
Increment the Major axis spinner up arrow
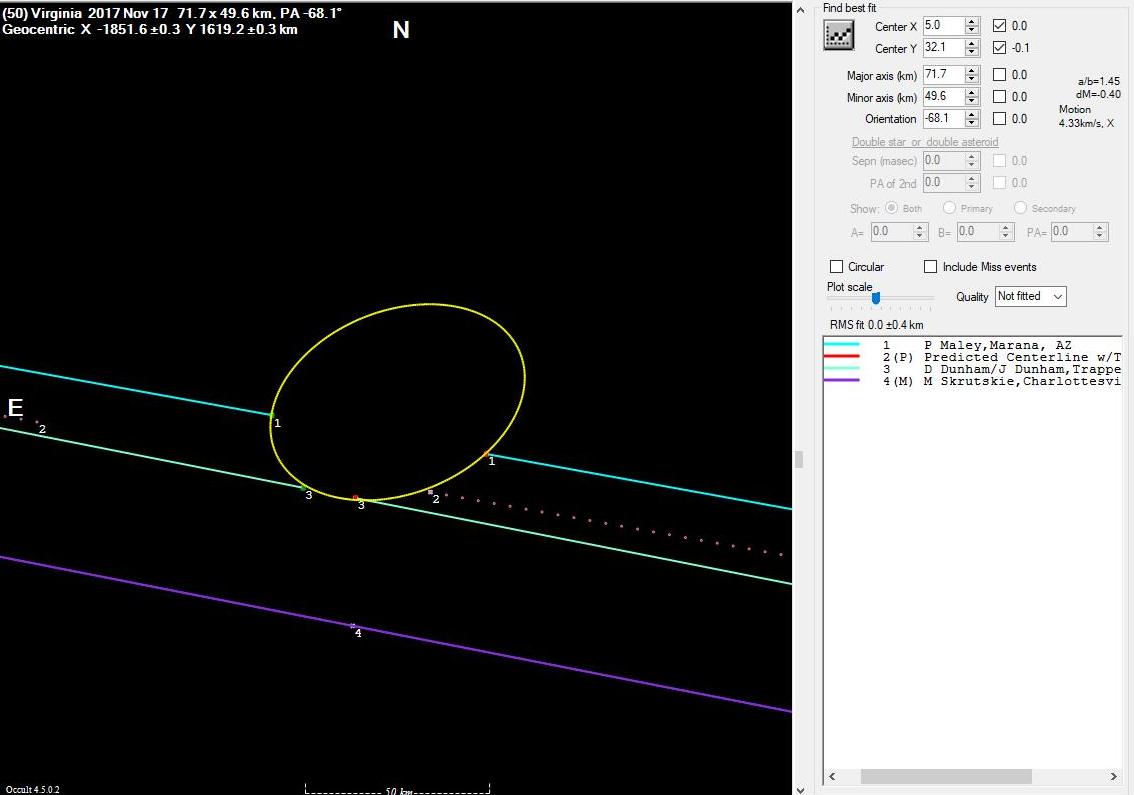pyautogui.click(x=971, y=70)
